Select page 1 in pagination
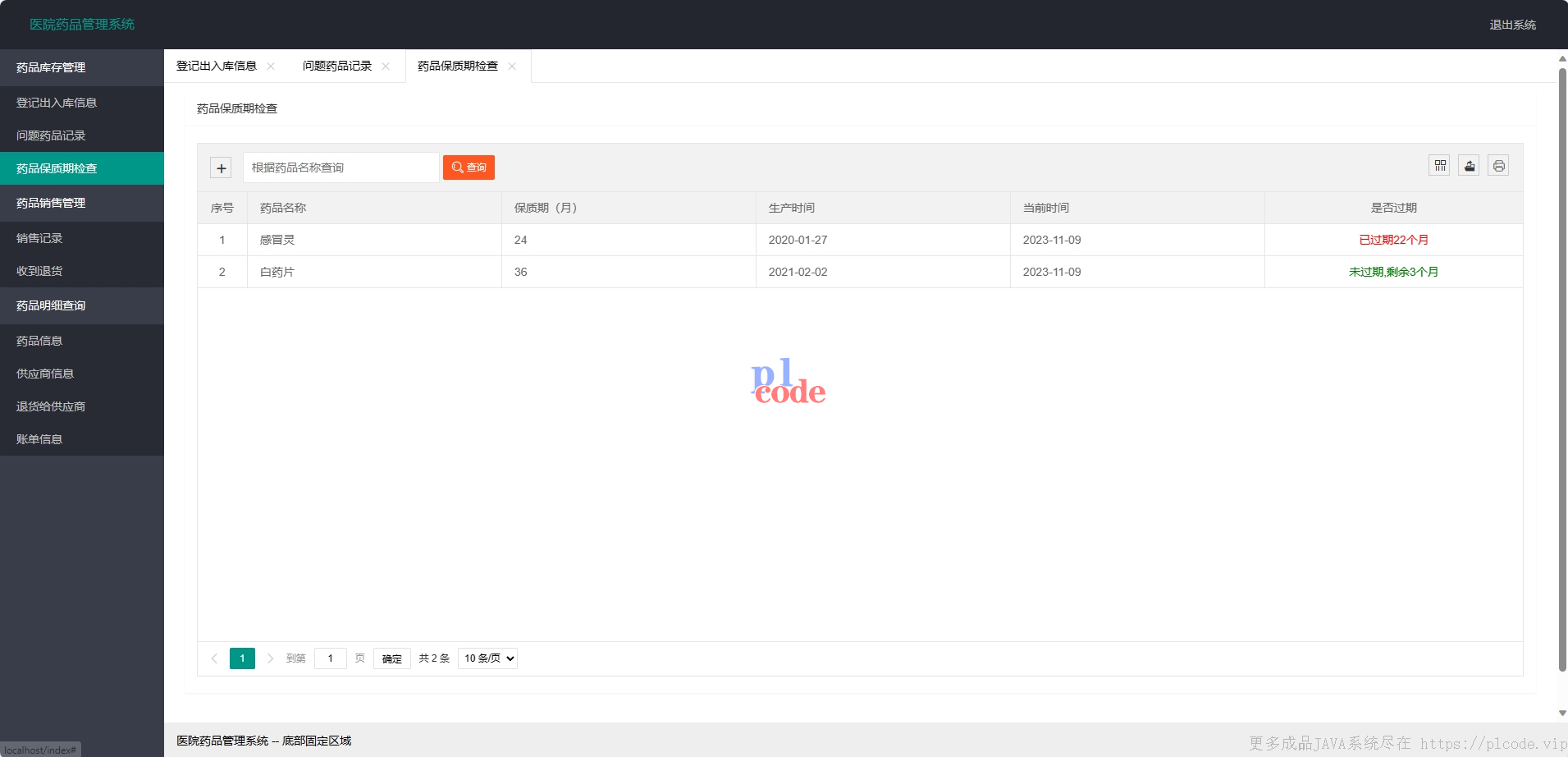The height and width of the screenshot is (757, 1568). coord(242,658)
